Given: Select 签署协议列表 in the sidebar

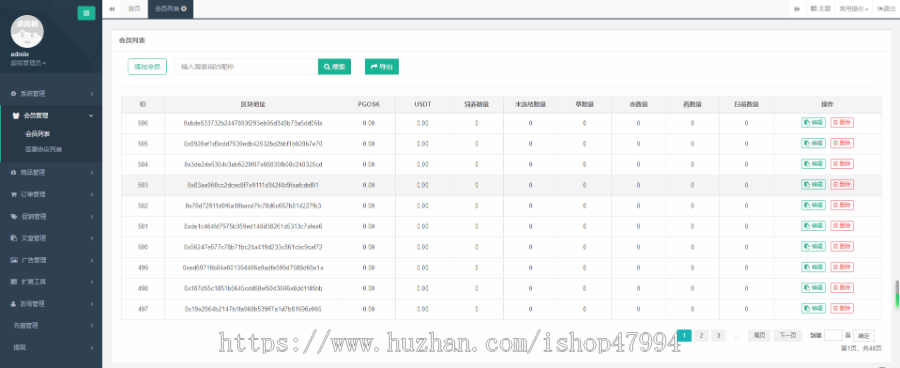Looking at the screenshot, I should (44, 149).
